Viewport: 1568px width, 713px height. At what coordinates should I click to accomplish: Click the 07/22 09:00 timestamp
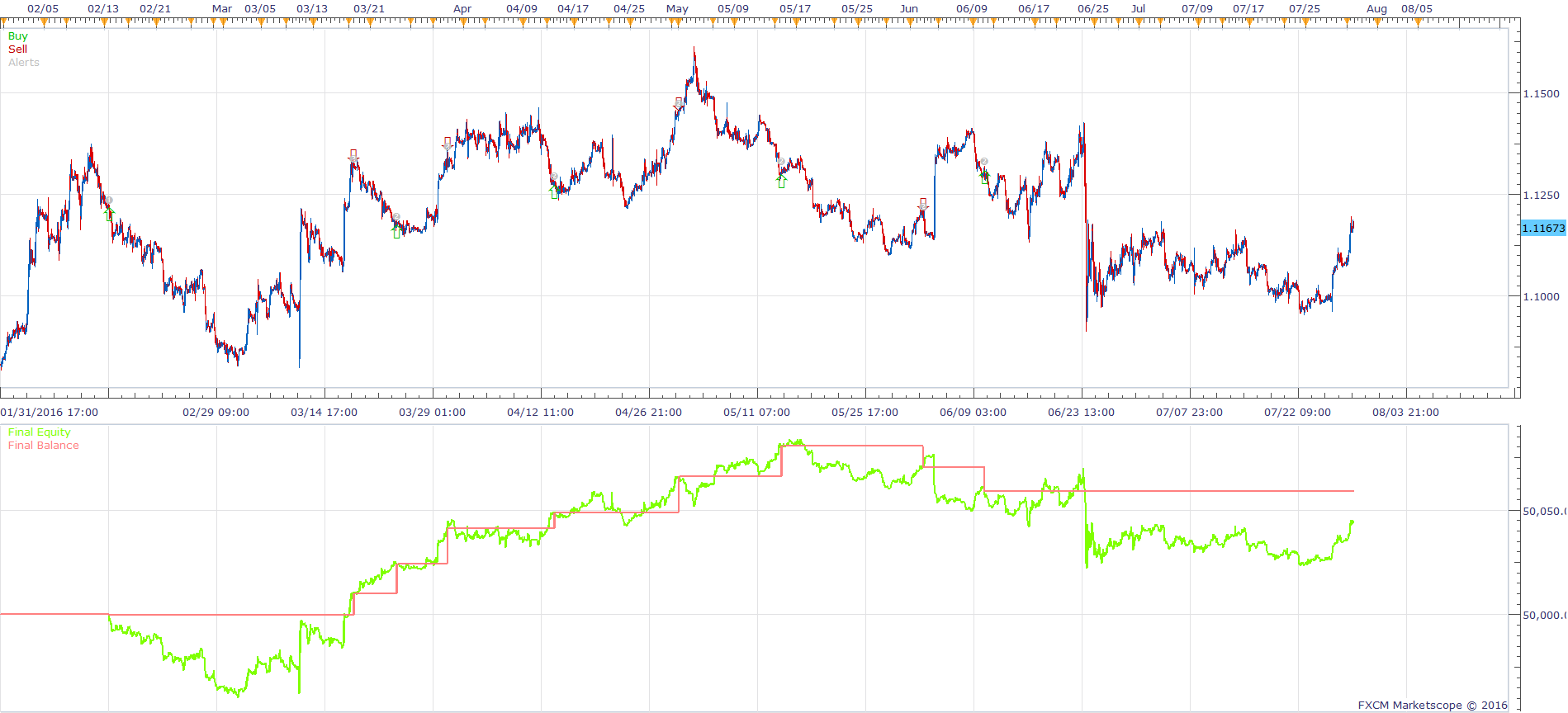click(1297, 412)
